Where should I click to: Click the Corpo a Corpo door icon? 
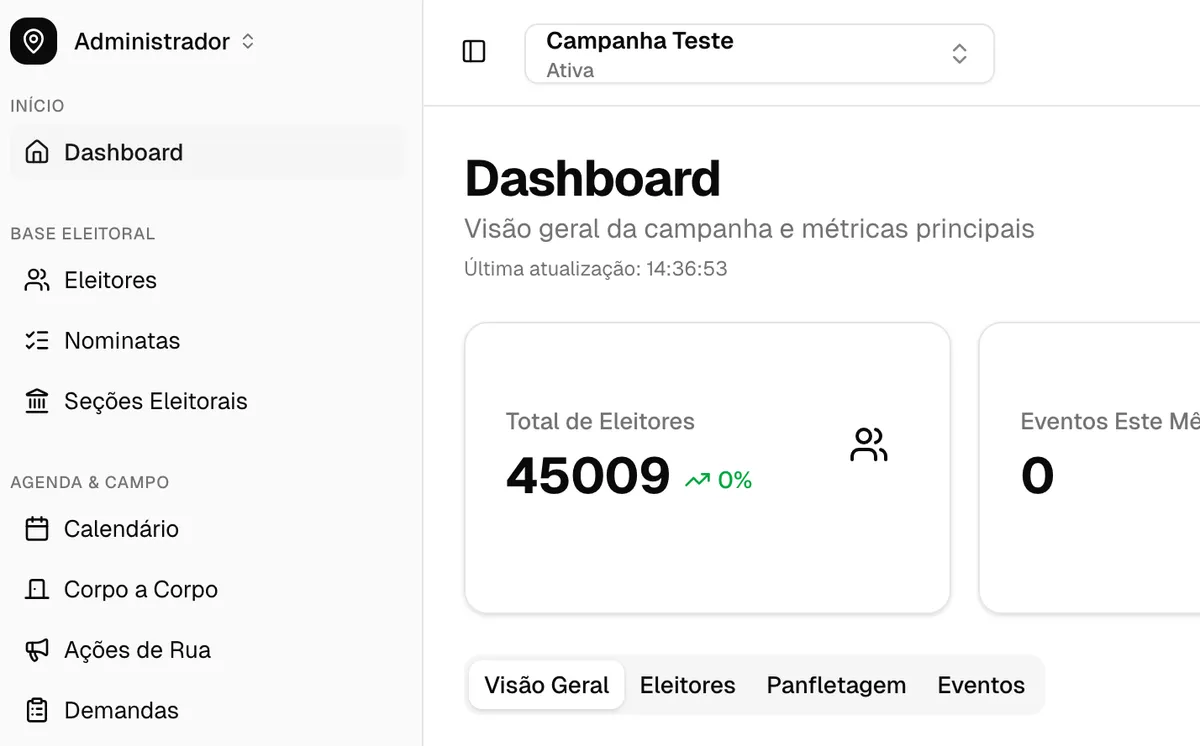click(x=37, y=590)
